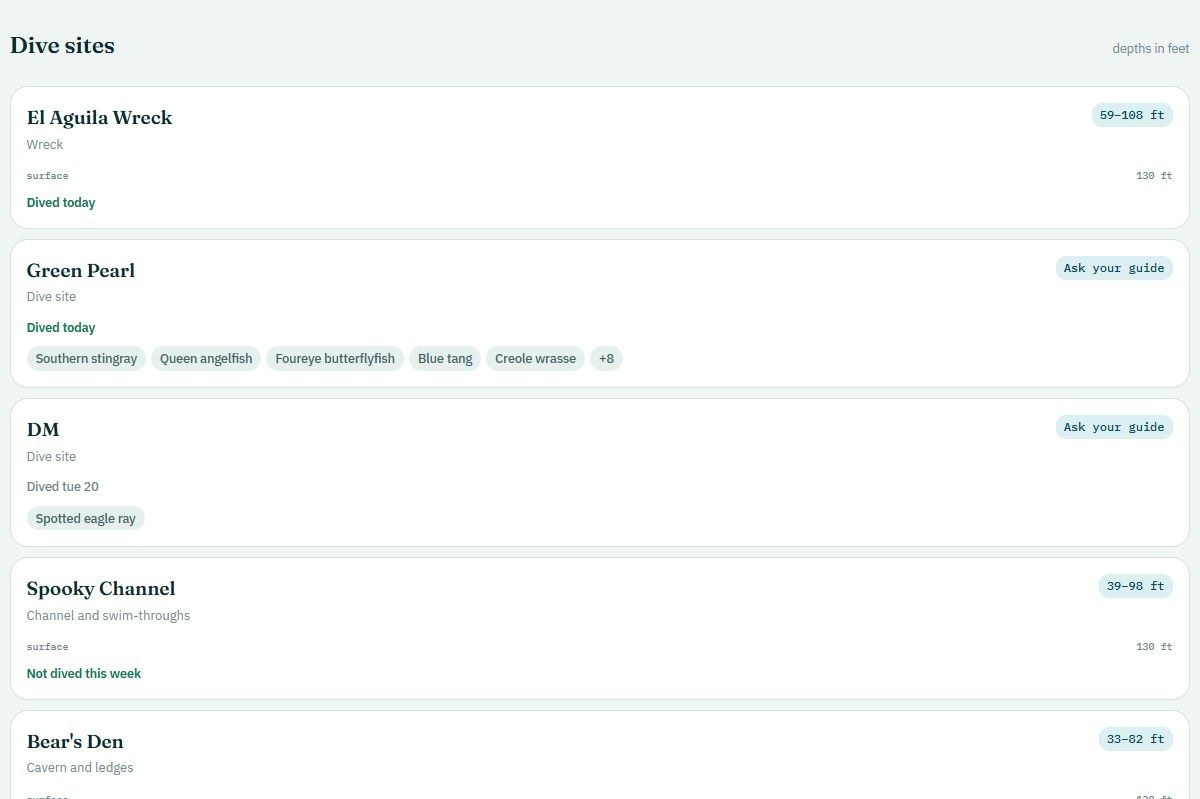
Task: Click the Wreck subtitle under El Aguila Wreck
Action: click(x=45, y=144)
